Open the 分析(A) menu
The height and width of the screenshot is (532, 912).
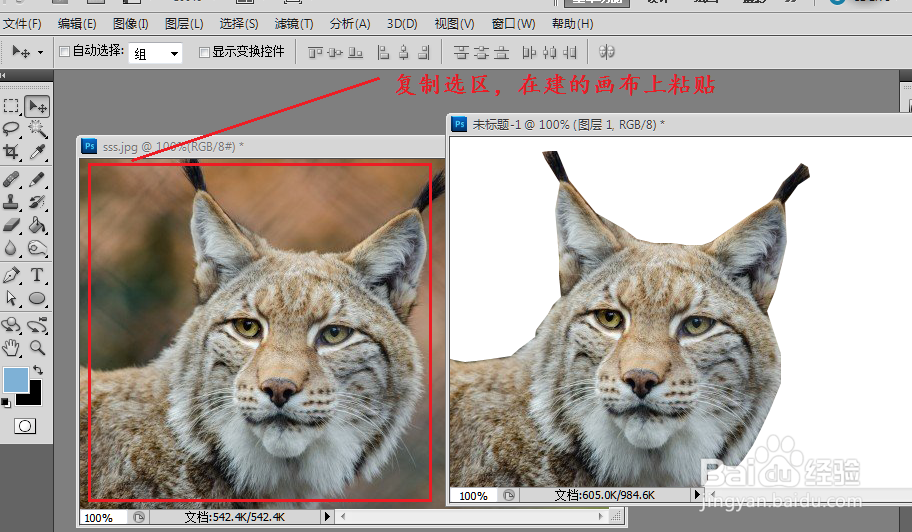click(x=350, y=24)
